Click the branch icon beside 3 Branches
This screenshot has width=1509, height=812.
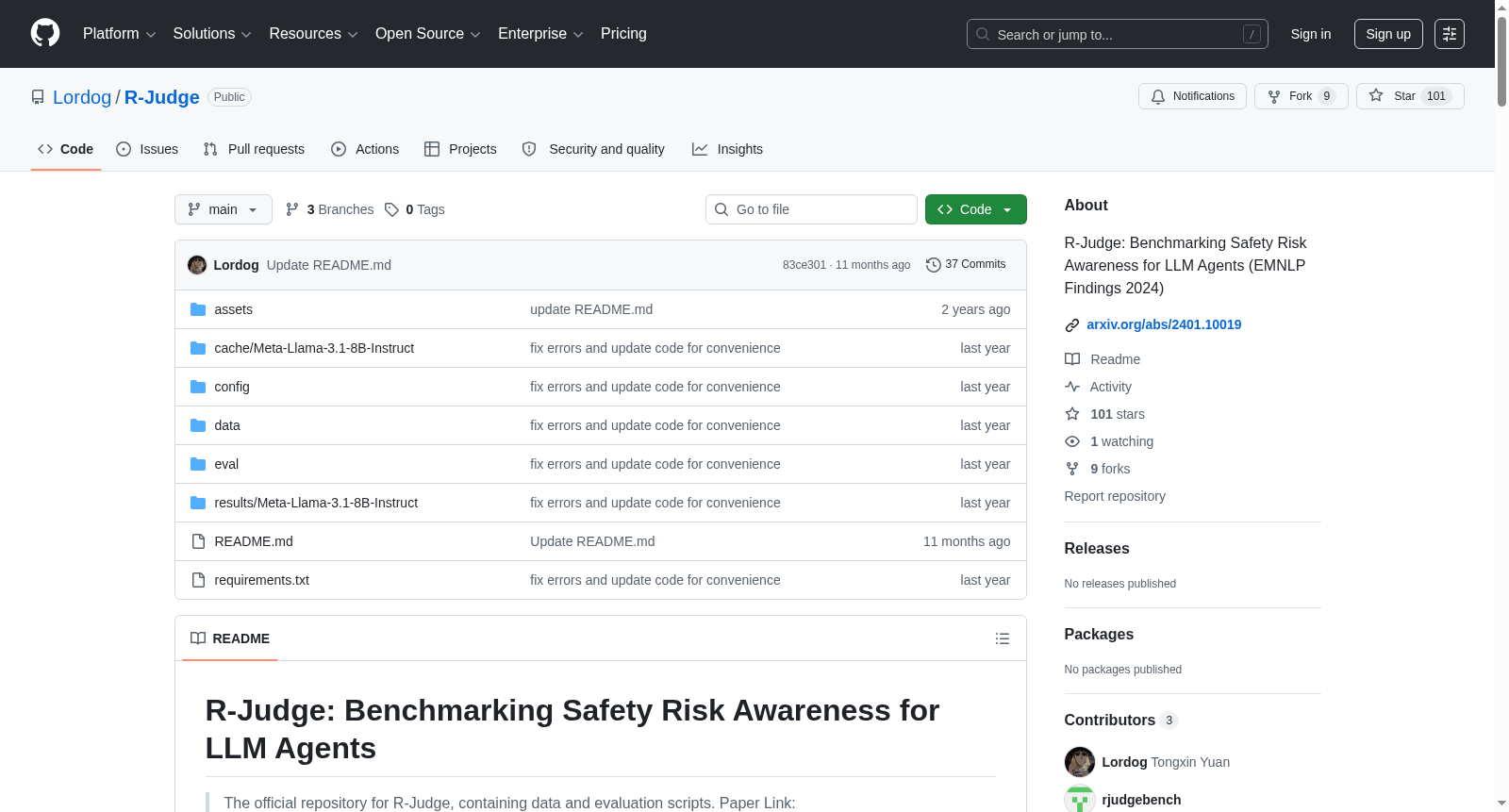292,209
